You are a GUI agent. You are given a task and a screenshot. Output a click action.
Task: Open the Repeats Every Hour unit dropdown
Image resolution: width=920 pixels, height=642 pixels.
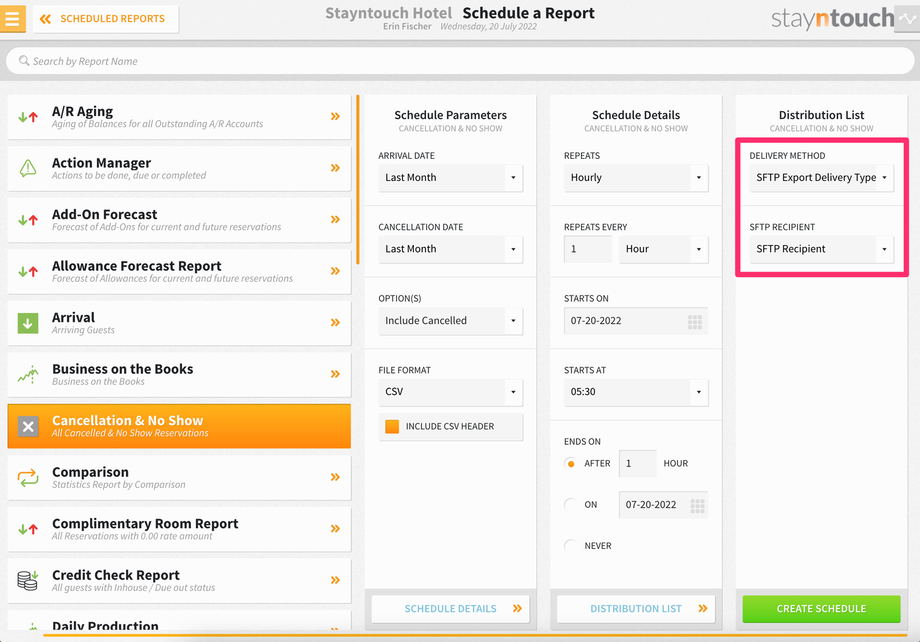[664, 249]
